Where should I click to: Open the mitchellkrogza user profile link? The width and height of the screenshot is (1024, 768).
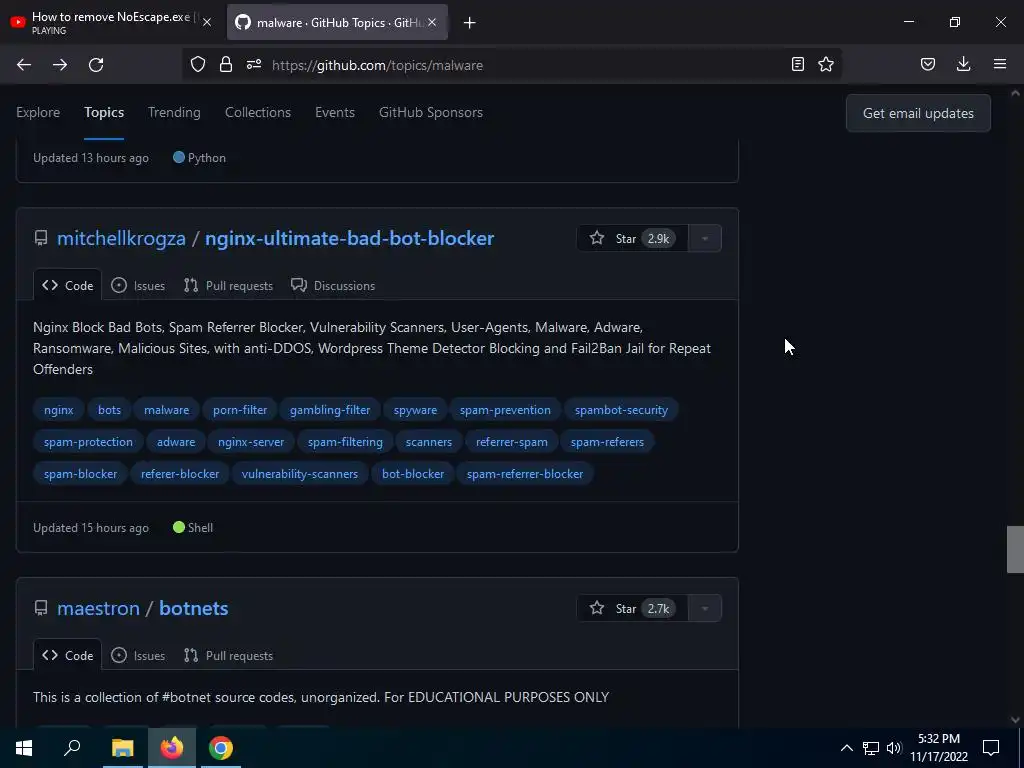121,238
